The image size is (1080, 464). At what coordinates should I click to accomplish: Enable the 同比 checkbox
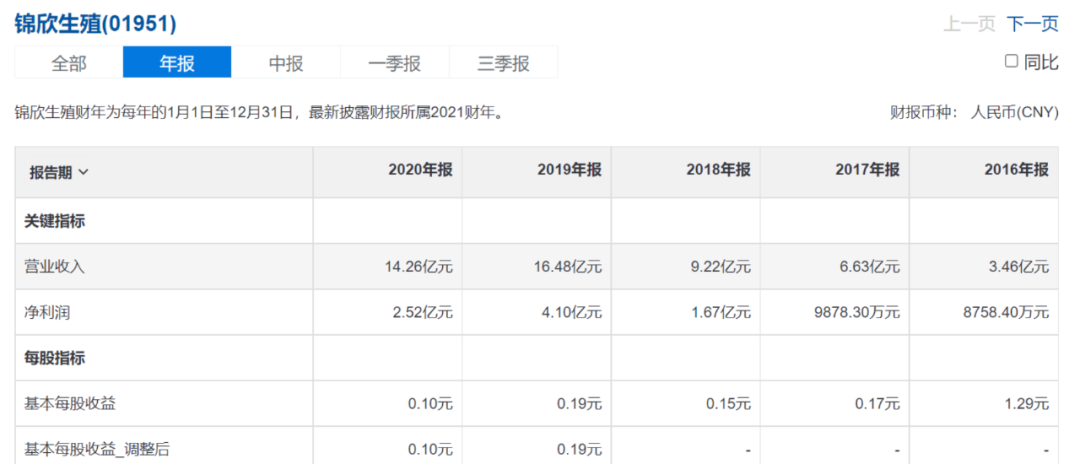[x=1011, y=62]
